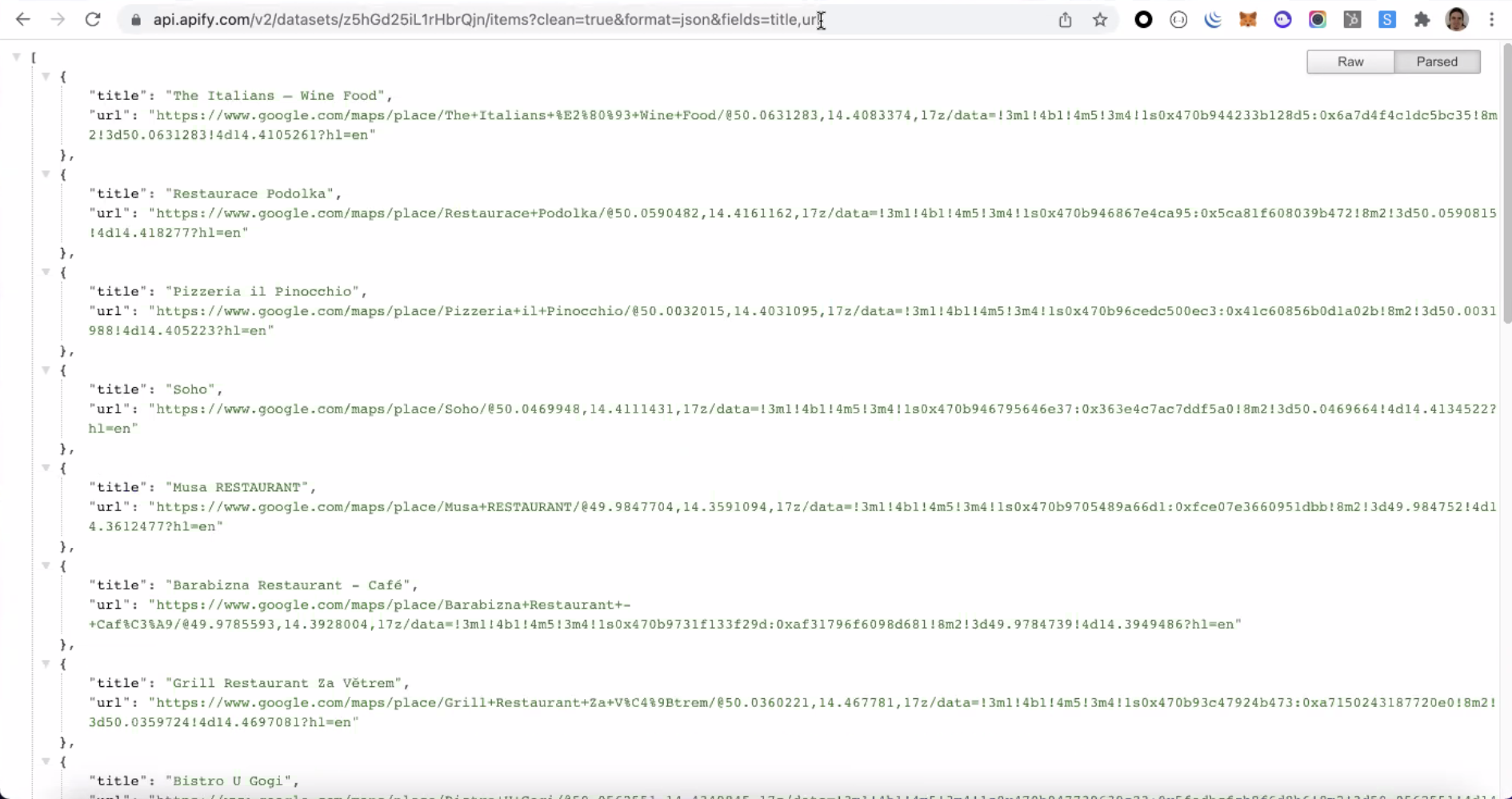Open the Chrome profile avatar
1512x799 pixels.
1456,20
